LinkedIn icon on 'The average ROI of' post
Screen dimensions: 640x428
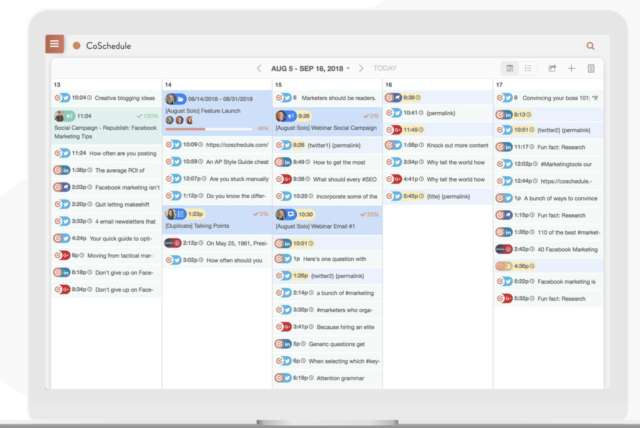[x=66, y=170]
